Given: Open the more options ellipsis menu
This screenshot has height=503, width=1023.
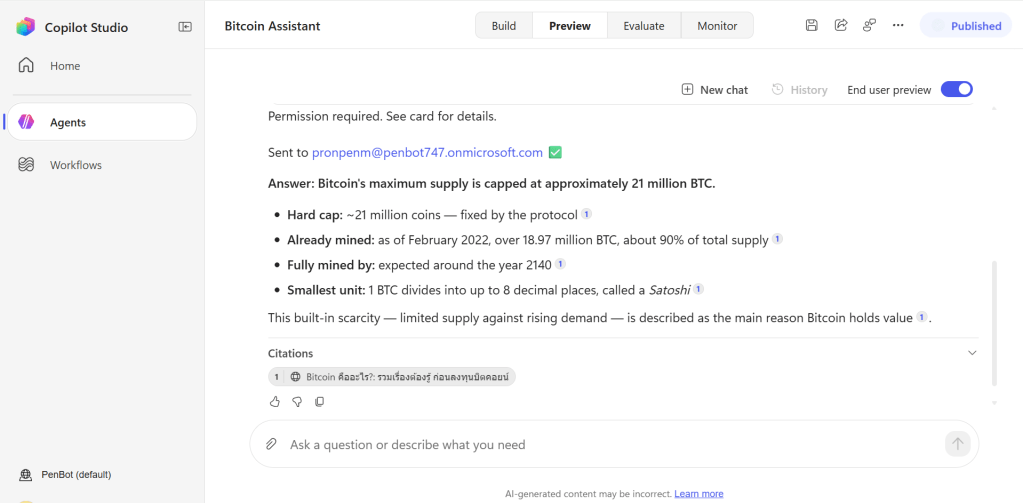Looking at the screenshot, I should (898, 25).
